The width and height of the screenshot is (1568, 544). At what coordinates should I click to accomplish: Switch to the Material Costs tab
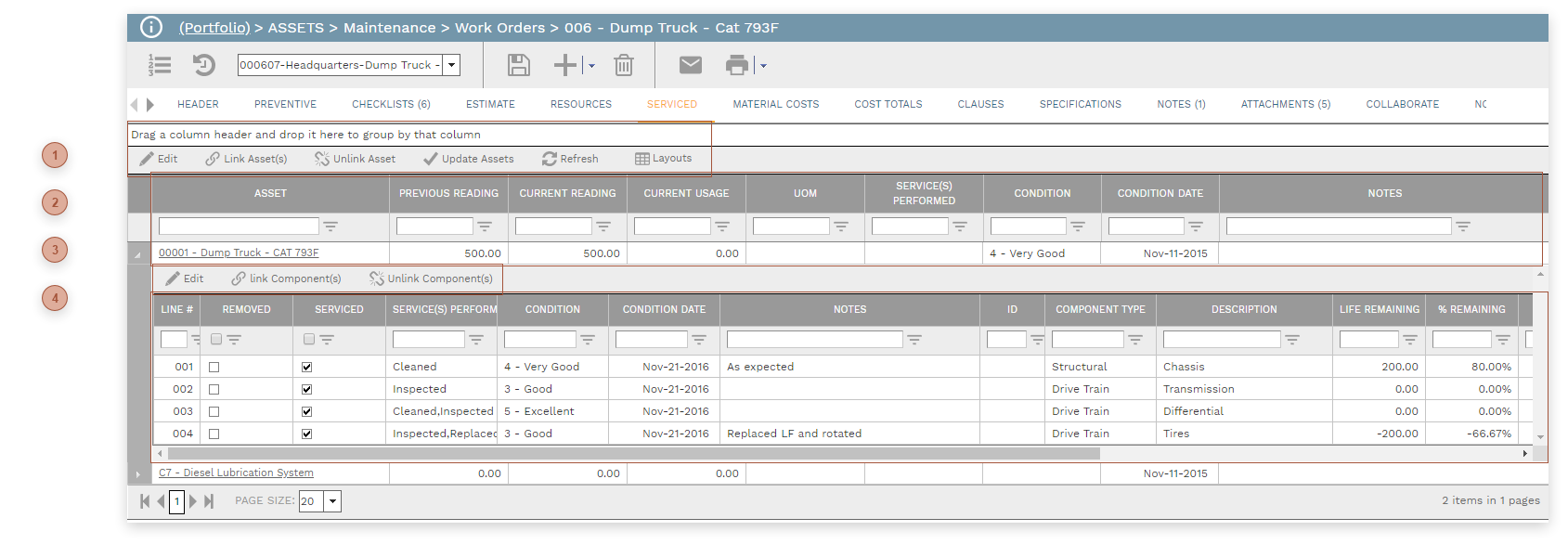point(775,104)
